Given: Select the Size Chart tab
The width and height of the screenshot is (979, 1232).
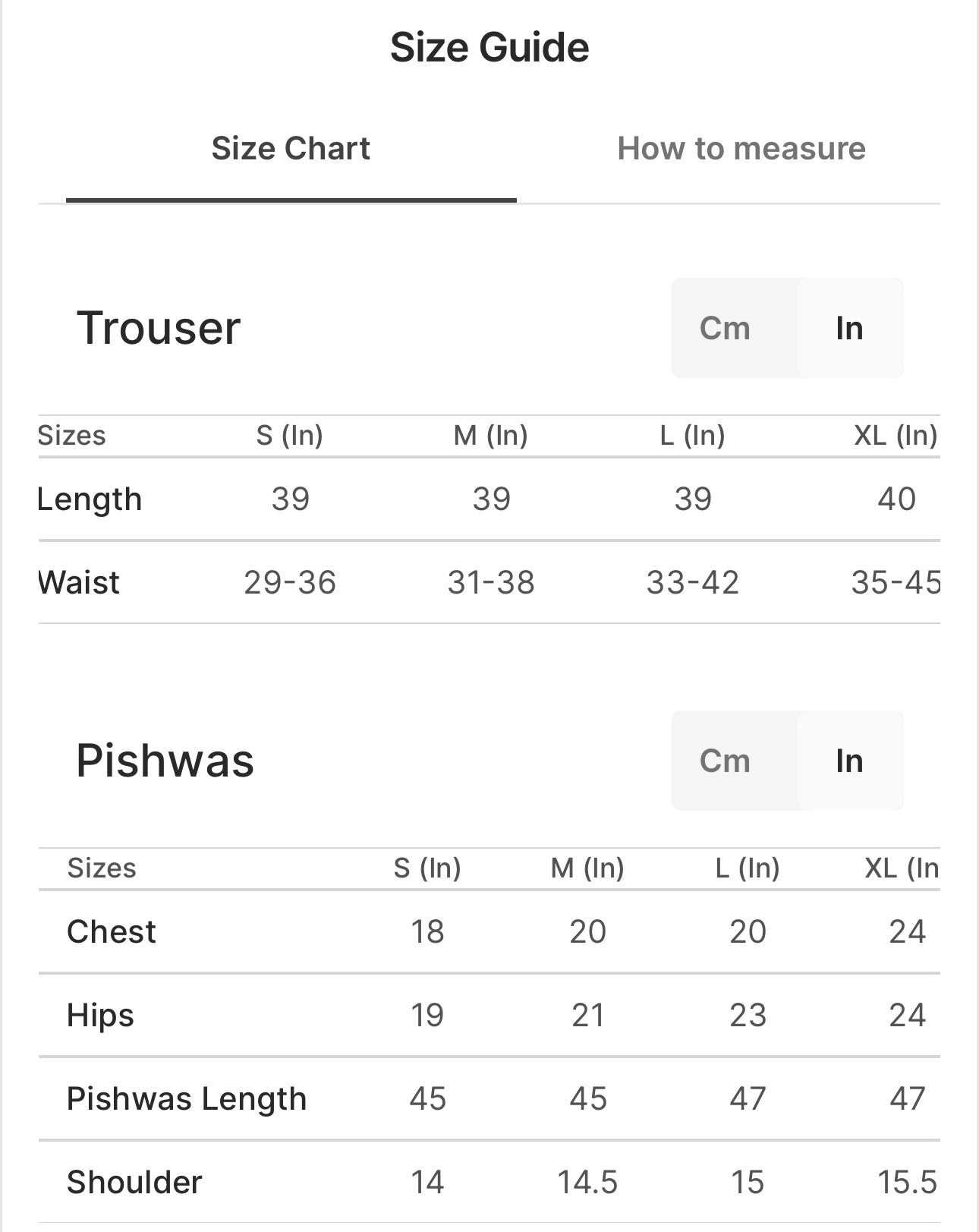Looking at the screenshot, I should pyautogui.click(x=291, y=149).
